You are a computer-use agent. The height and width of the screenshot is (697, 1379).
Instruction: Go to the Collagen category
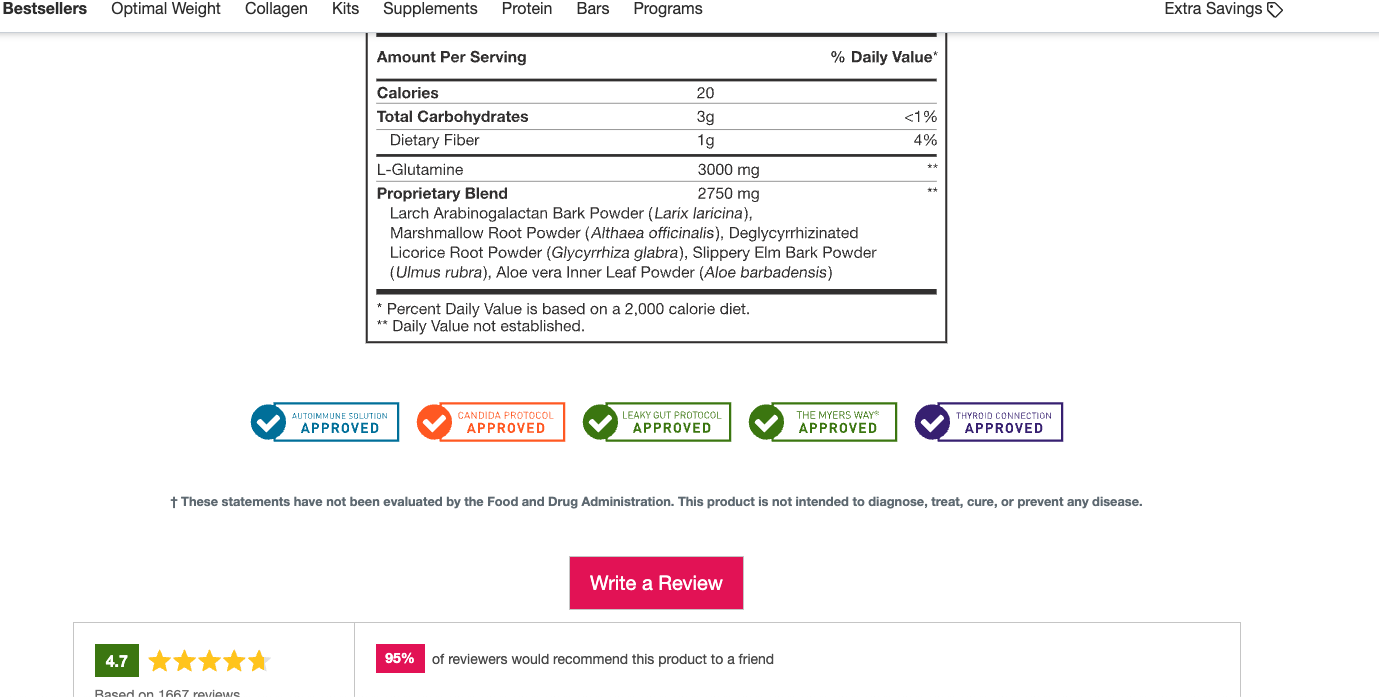point(276,9)
